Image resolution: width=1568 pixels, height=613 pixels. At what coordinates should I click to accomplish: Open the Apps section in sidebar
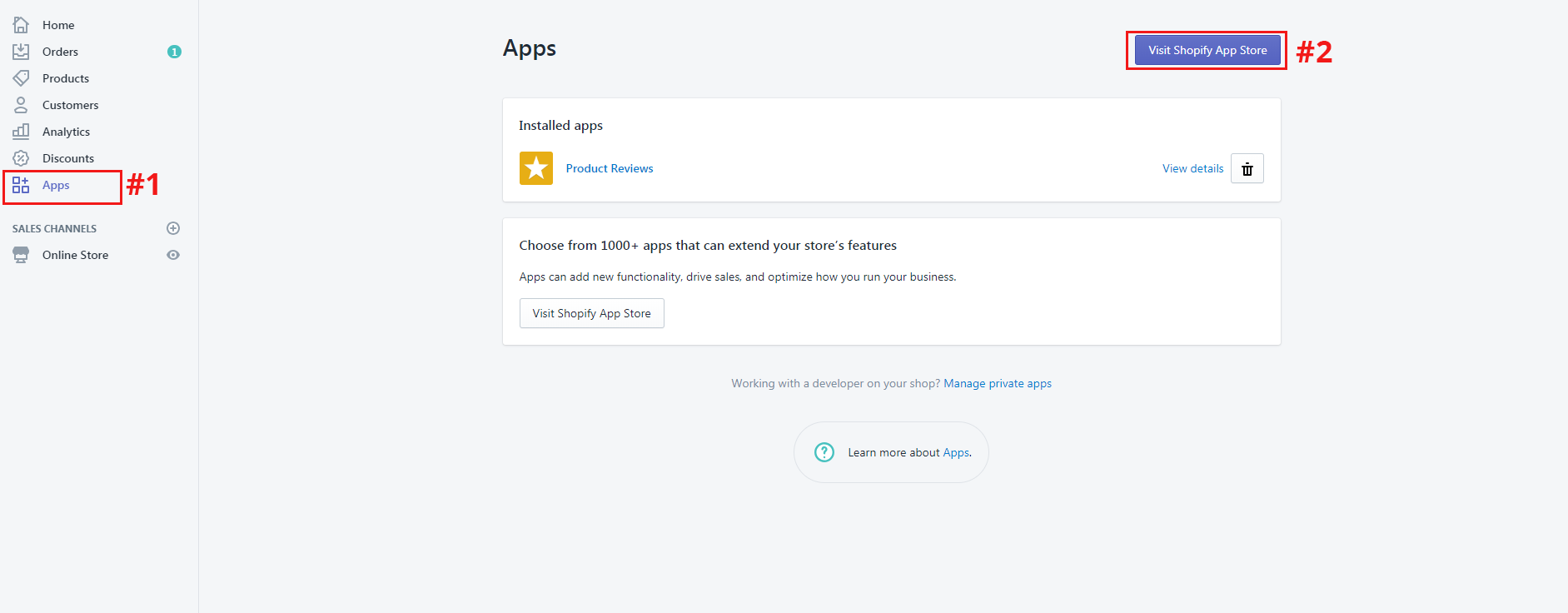(x=56, y=186)
